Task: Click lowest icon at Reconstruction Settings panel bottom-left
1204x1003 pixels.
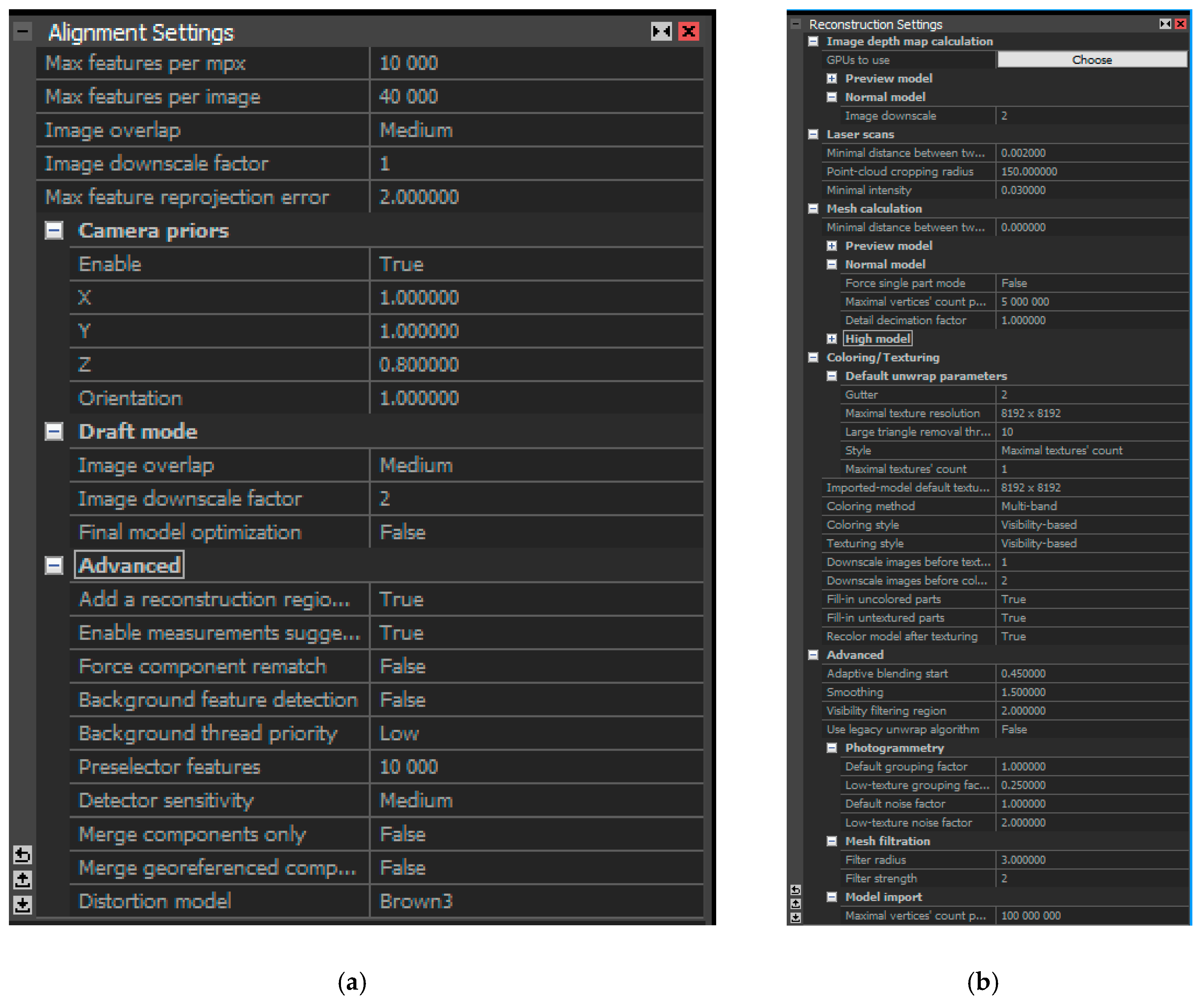Action: point(795,917)
